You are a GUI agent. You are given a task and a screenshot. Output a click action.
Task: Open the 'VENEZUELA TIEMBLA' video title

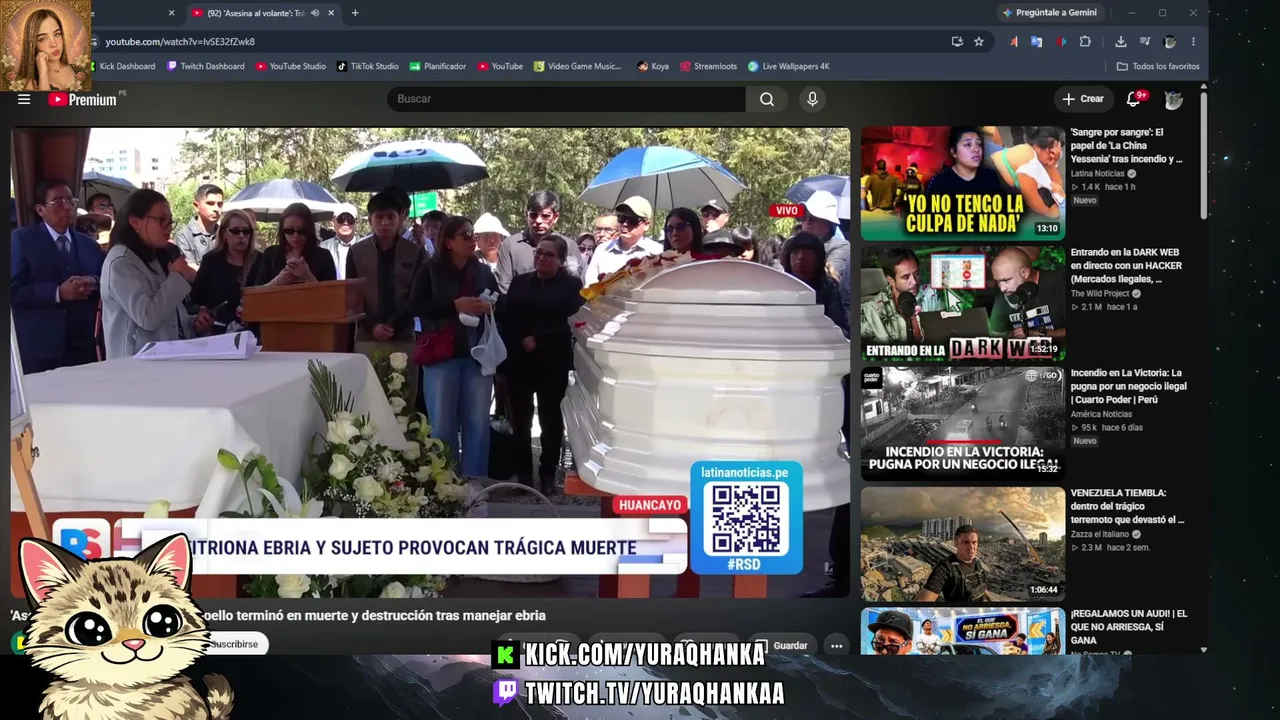pos(1128,506)
